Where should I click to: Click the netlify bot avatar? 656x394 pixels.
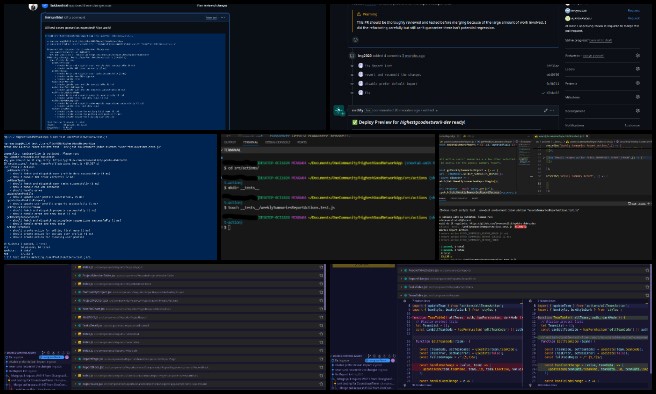(339, 111)
